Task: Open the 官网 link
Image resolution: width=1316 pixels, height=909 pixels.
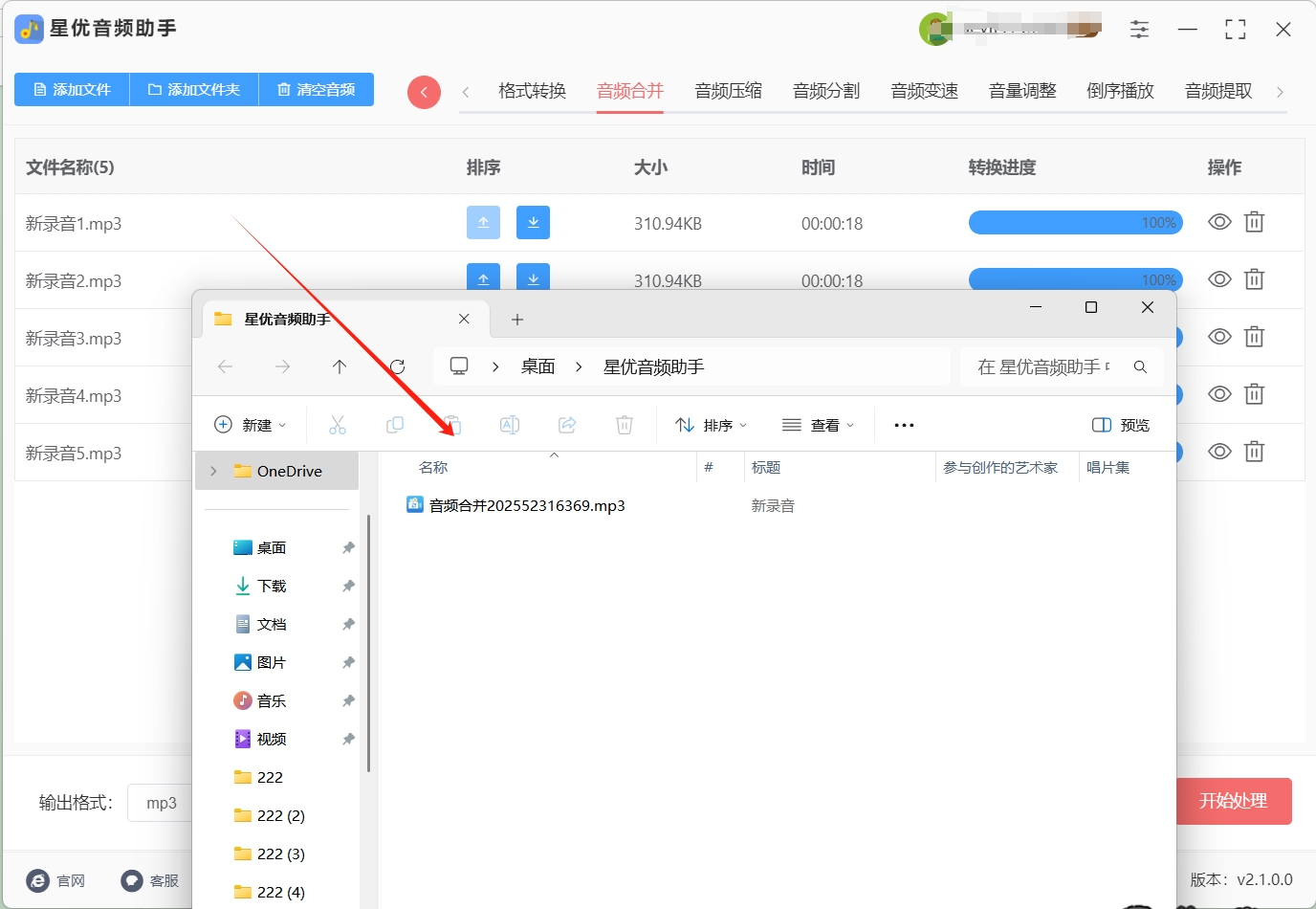Action: pos(56,880)
